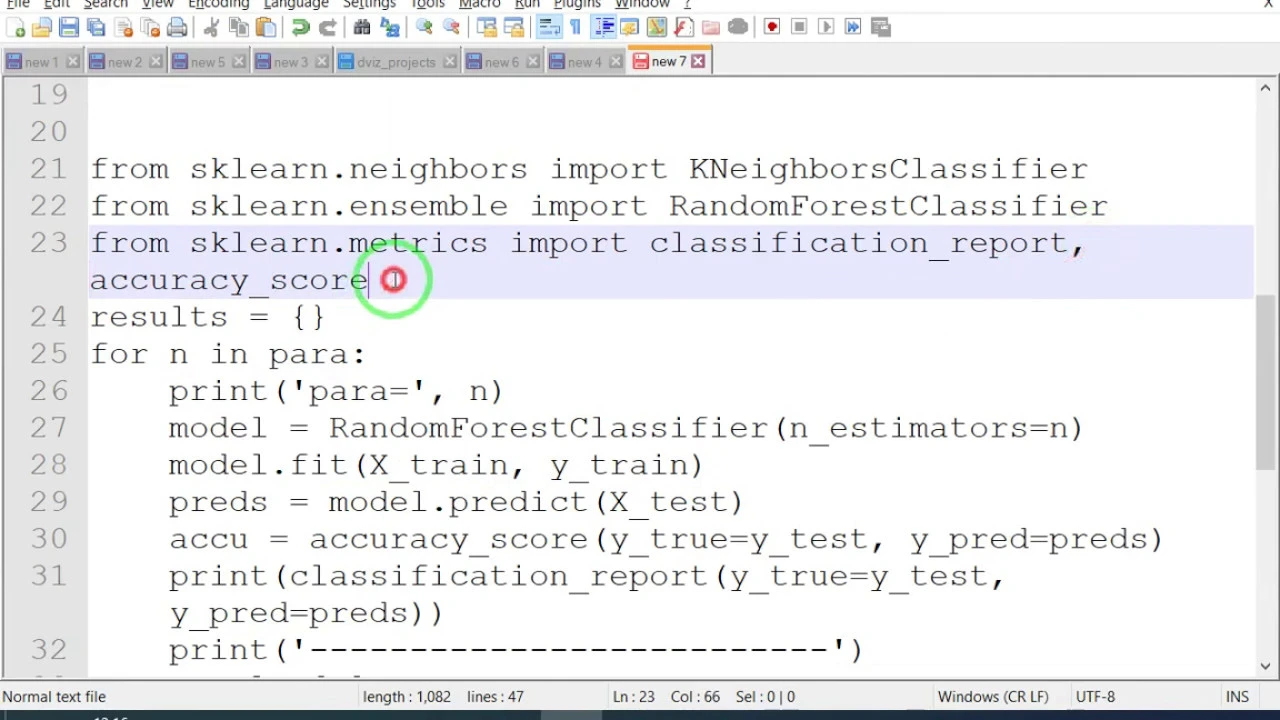1280x720 pixels.
Task: Undo the last edit via green arrow
Action: pyautogui.click(x=300, y=27)
